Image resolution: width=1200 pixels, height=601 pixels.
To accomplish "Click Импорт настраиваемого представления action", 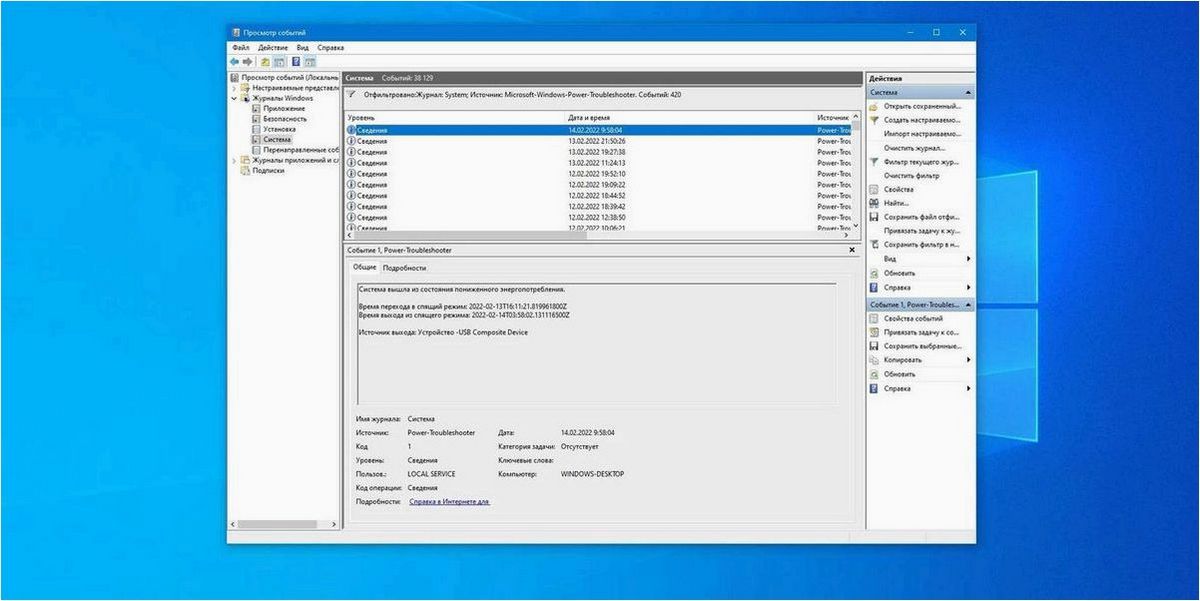I will tap(922, 133).
